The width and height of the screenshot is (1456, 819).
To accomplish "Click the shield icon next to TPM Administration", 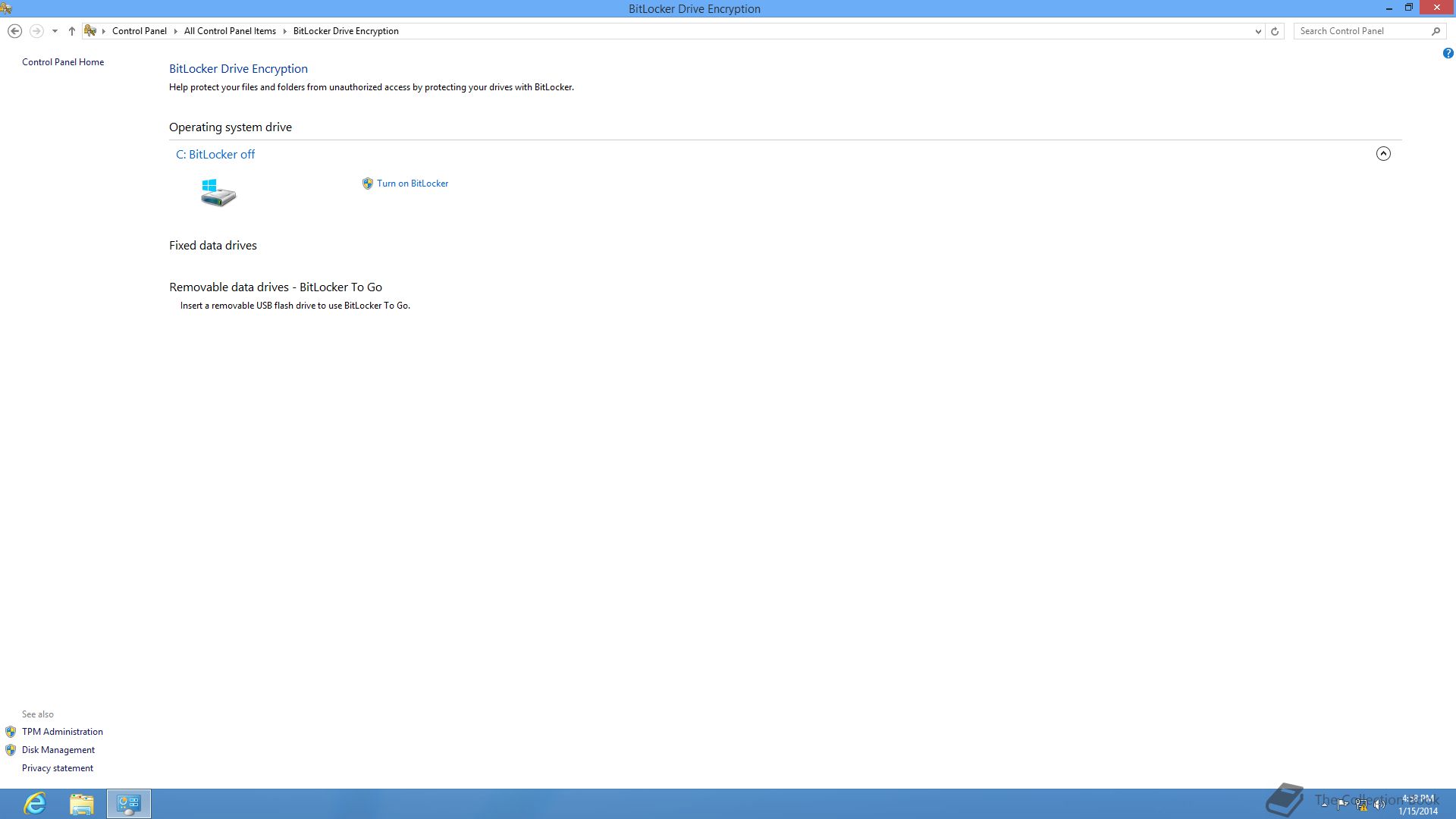I will pyautogui.click(x=11, y=732).
